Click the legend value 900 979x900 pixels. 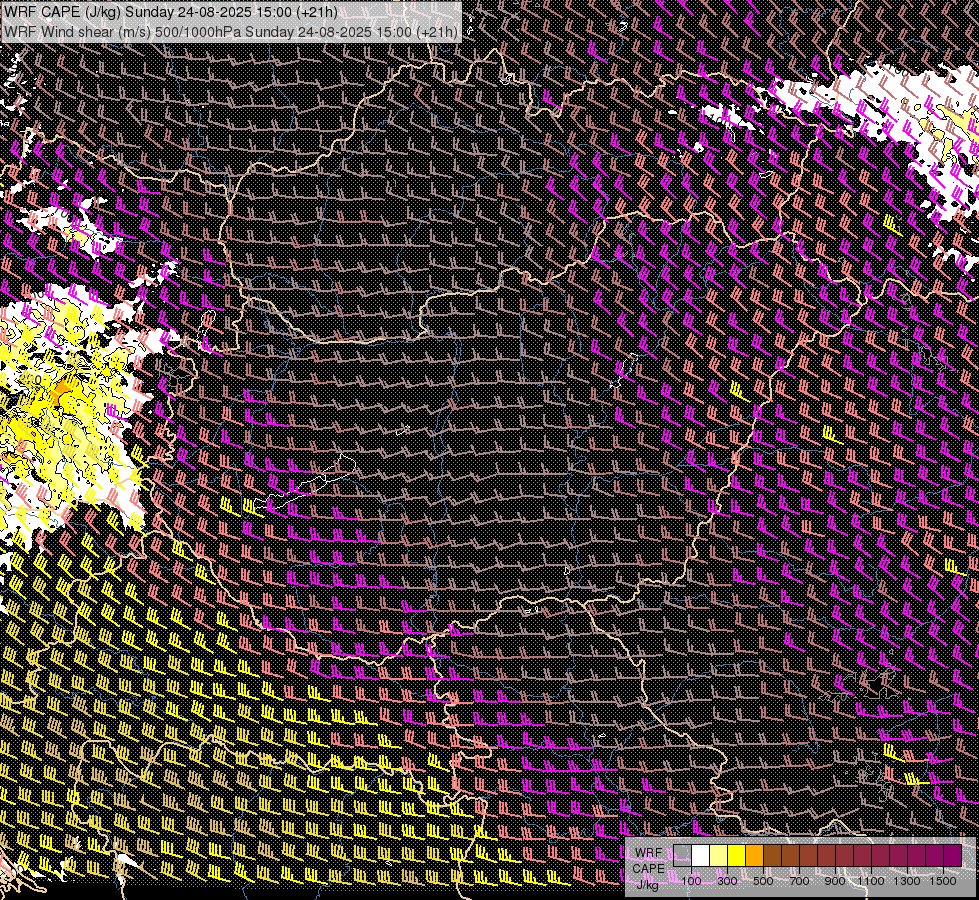[835, 881]
